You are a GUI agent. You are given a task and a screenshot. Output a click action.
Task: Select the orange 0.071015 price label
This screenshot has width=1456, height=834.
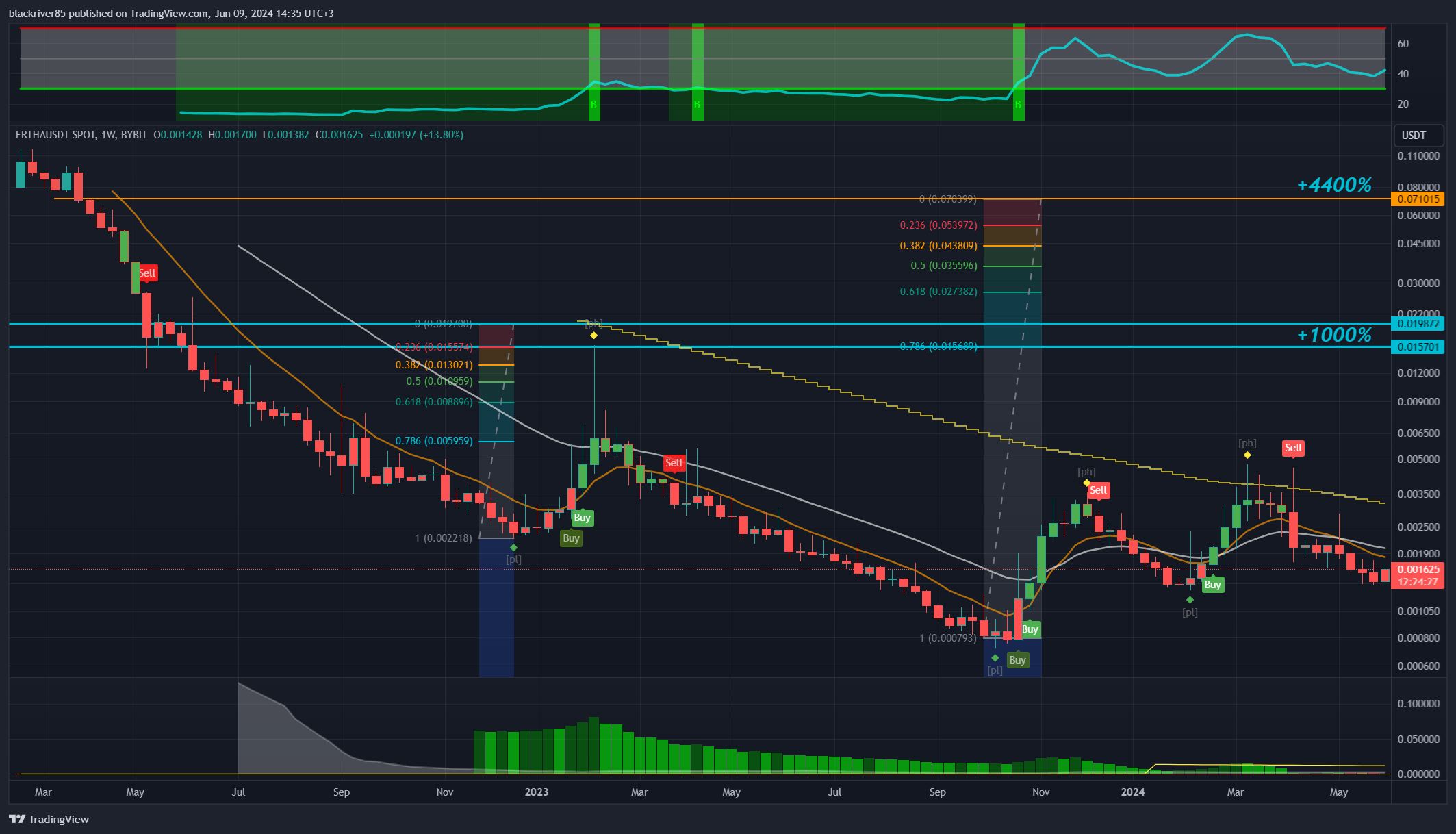tap(1418, 199)
